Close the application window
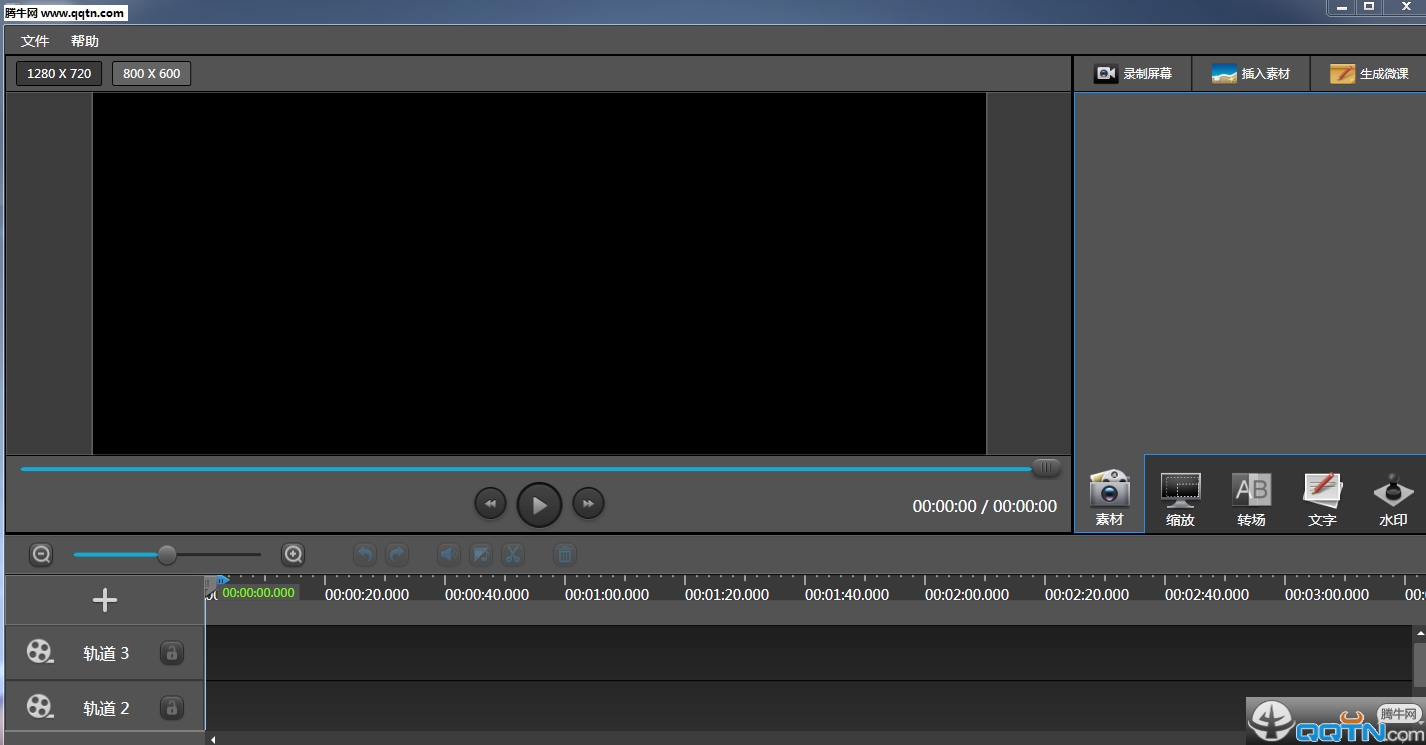1426x745 pixels. pos(1405,7)
